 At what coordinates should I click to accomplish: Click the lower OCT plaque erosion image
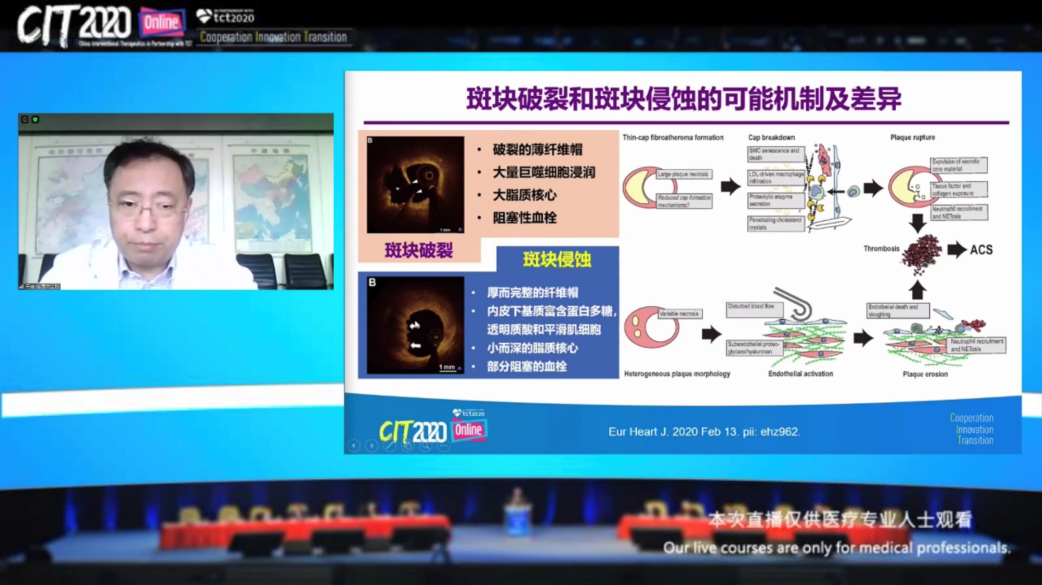pyautogui.click(x=415, y=325)
